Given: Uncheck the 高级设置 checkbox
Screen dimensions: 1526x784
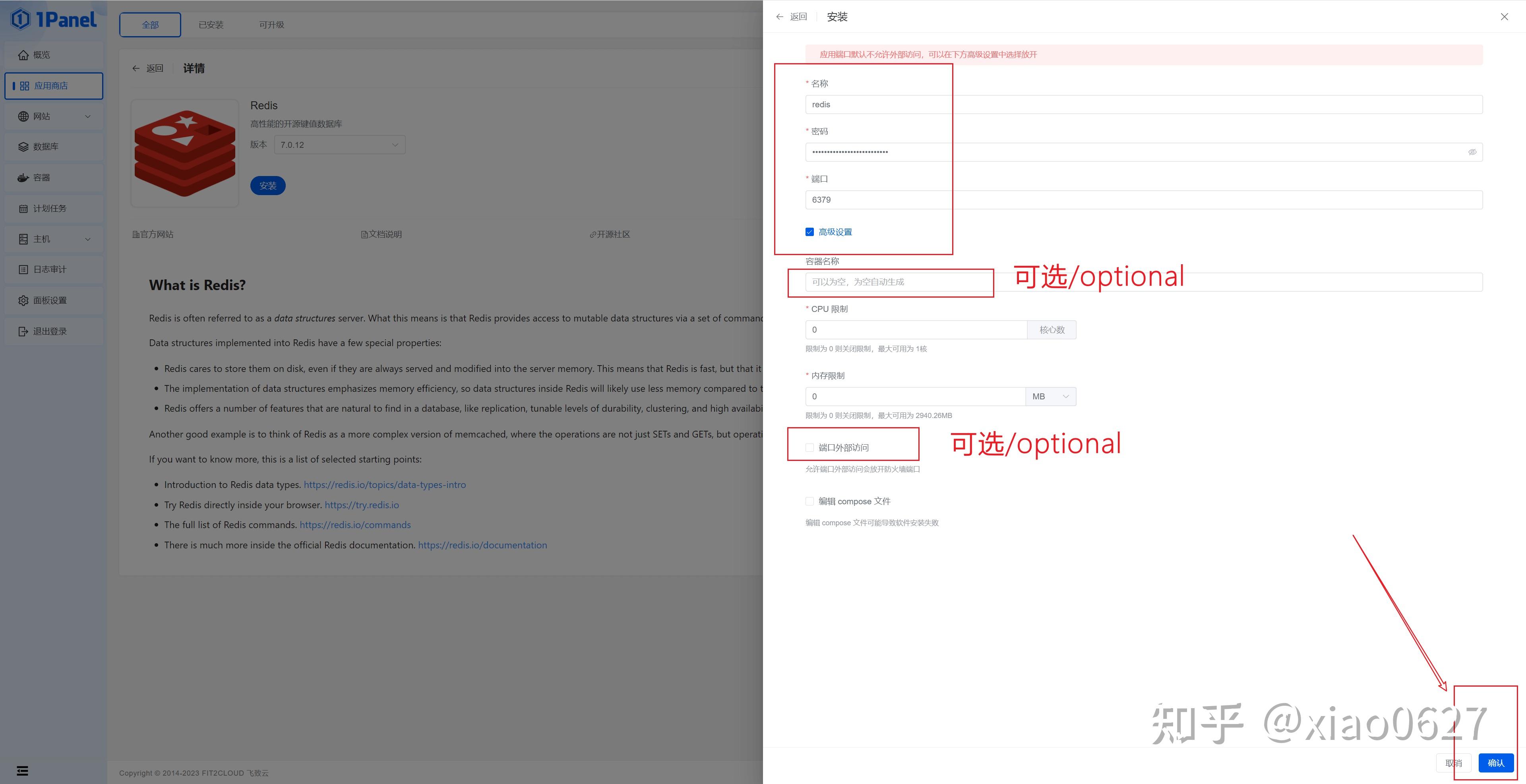Looking at the screenshot, I should coord(809,232).
